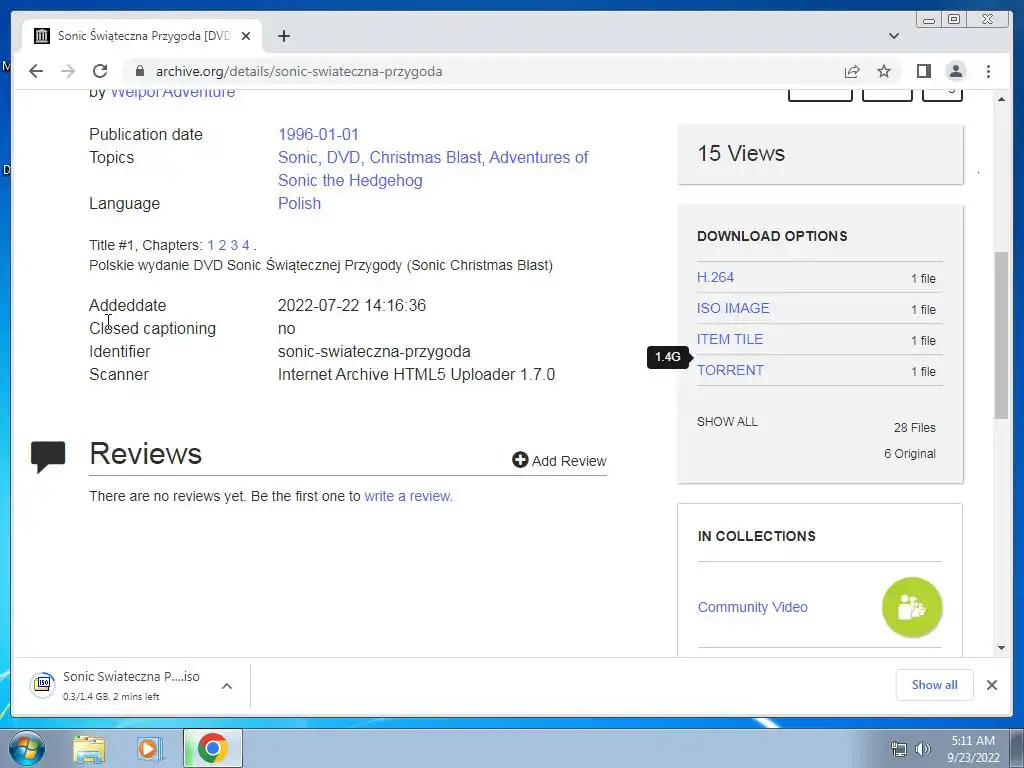Open the DVD topic link
This screenshot has width=1024, height=768.
coord(345,157)
